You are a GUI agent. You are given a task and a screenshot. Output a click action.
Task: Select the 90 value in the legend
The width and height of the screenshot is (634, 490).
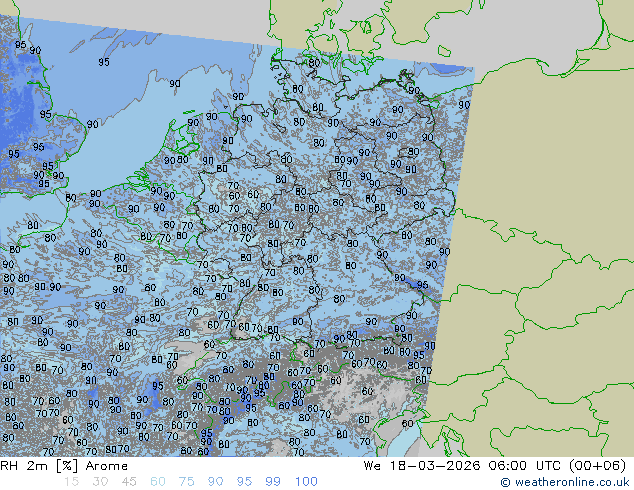(x=215, y=482)
